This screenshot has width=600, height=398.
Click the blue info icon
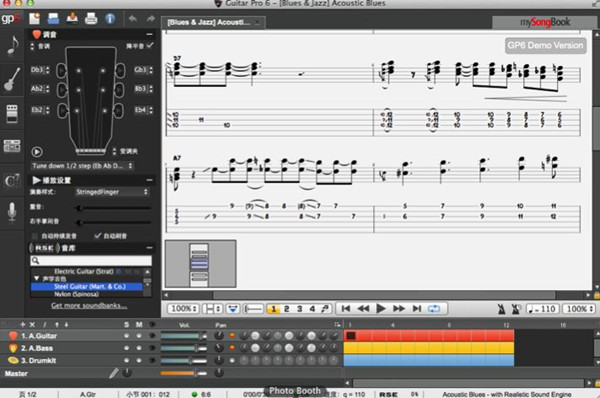click(110, 18)
